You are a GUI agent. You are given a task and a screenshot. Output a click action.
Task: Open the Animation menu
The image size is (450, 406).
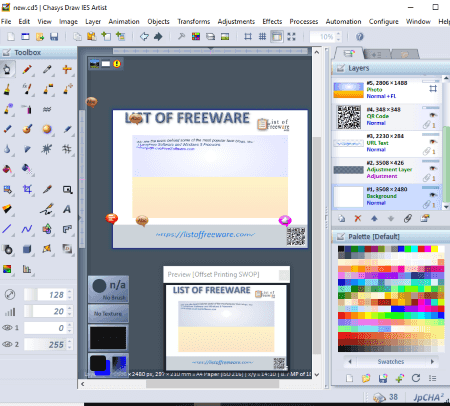pos(124,22)
